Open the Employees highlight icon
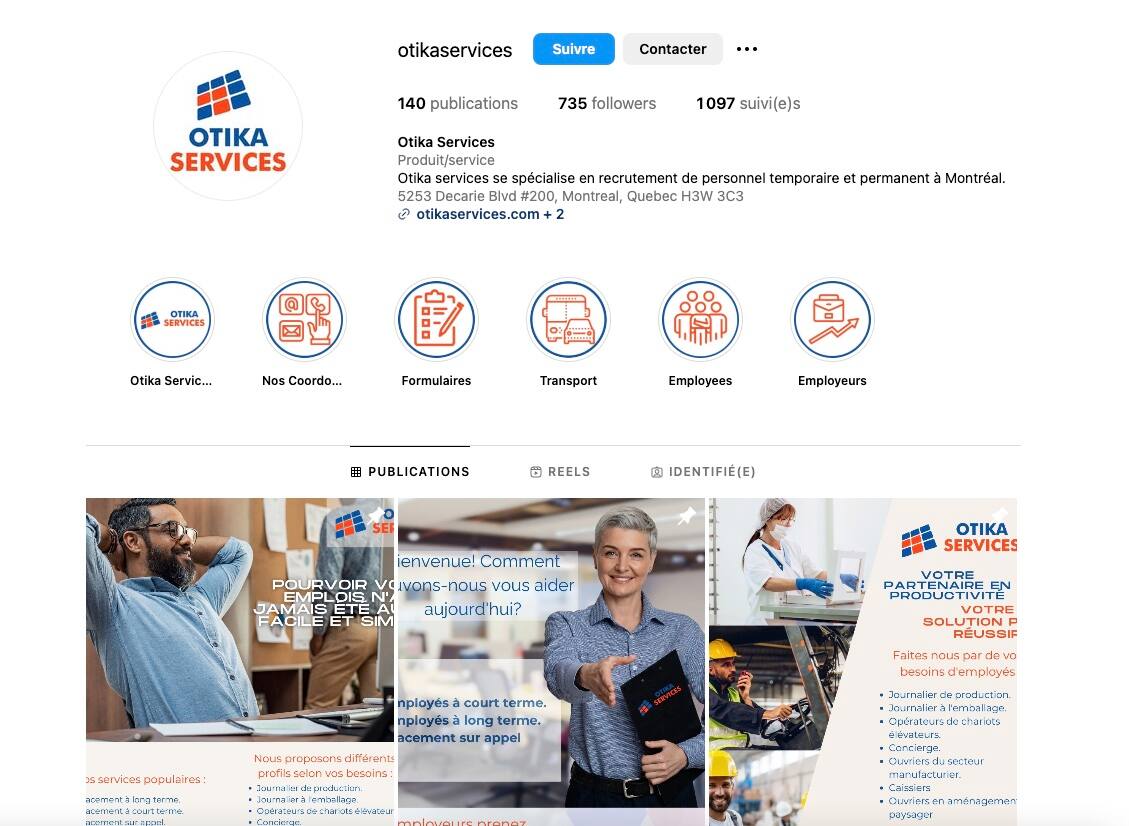 (700, 319)
